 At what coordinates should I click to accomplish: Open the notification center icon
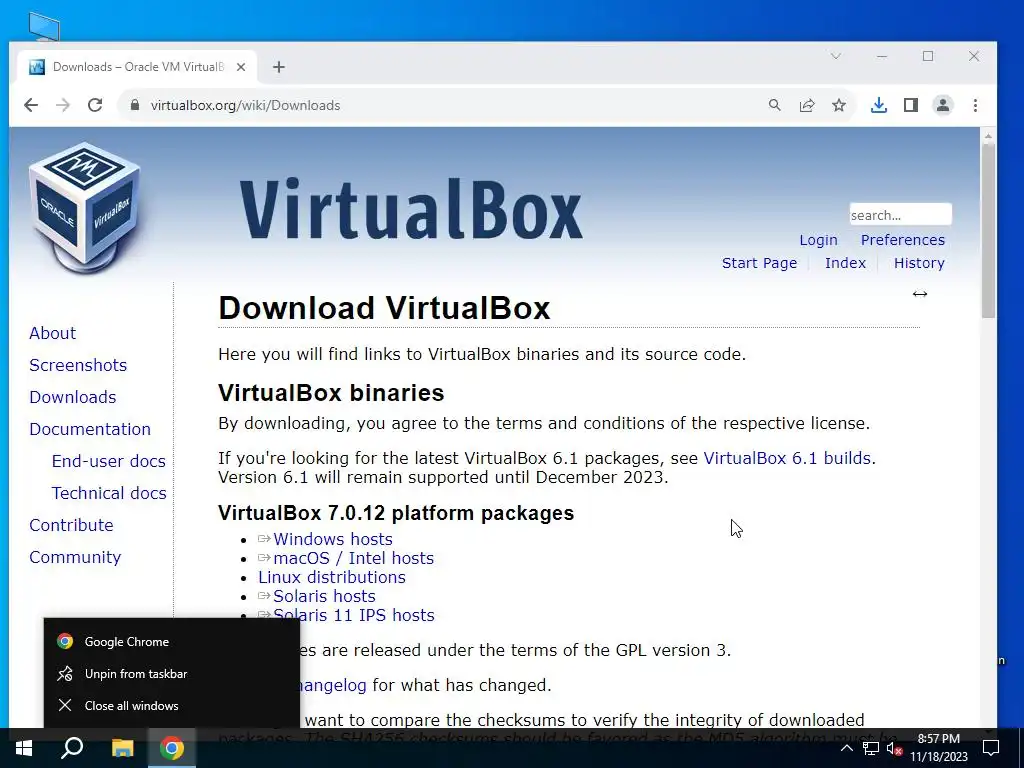point(991,748)
